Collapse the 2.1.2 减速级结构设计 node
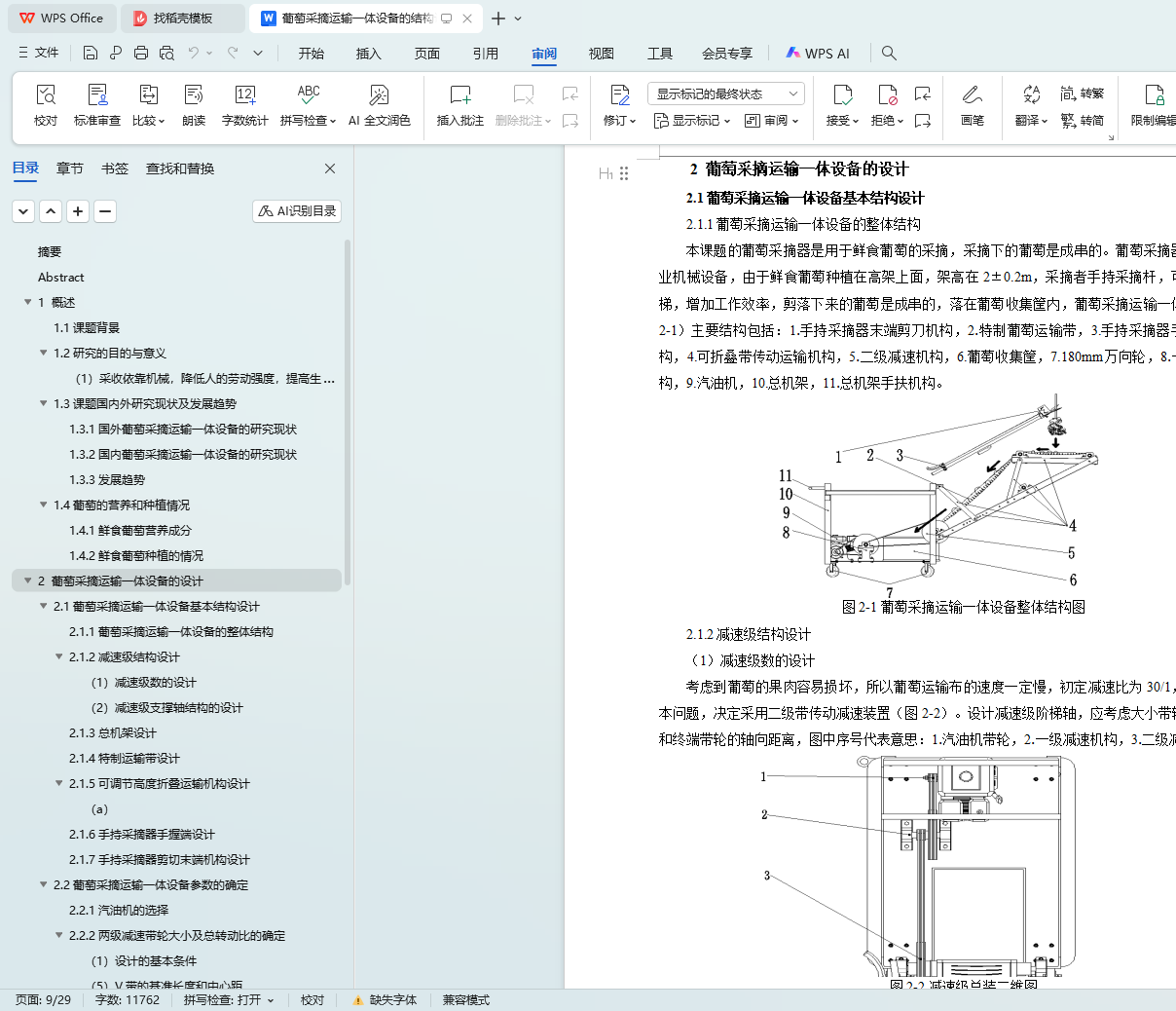Viewport: 1176px width, 1011px height. pyautogui.click(x=59, y=656)
